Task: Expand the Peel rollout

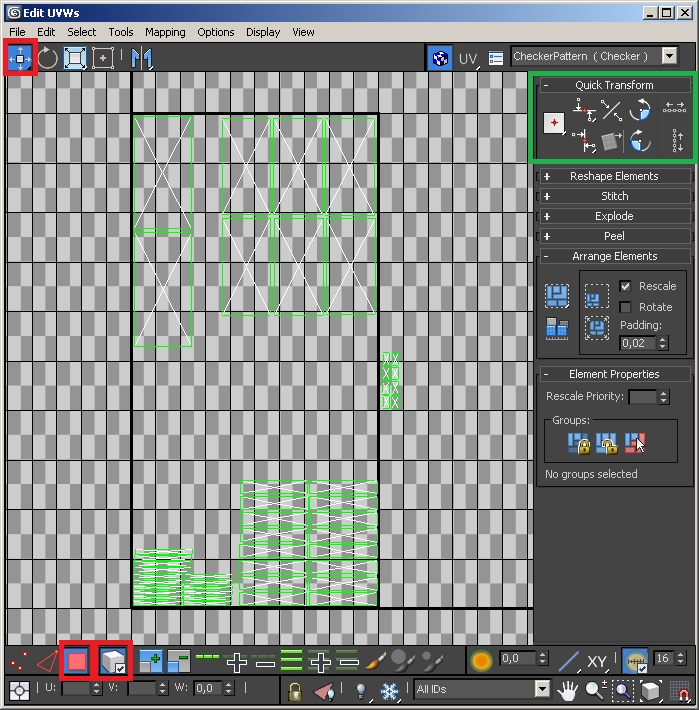Action: pos(613,236)
